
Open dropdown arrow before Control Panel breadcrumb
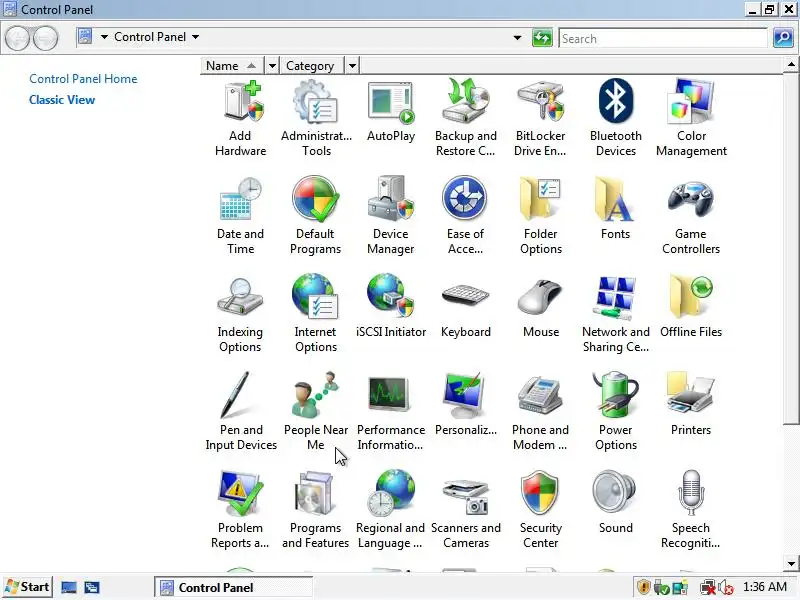click(104, 37)
